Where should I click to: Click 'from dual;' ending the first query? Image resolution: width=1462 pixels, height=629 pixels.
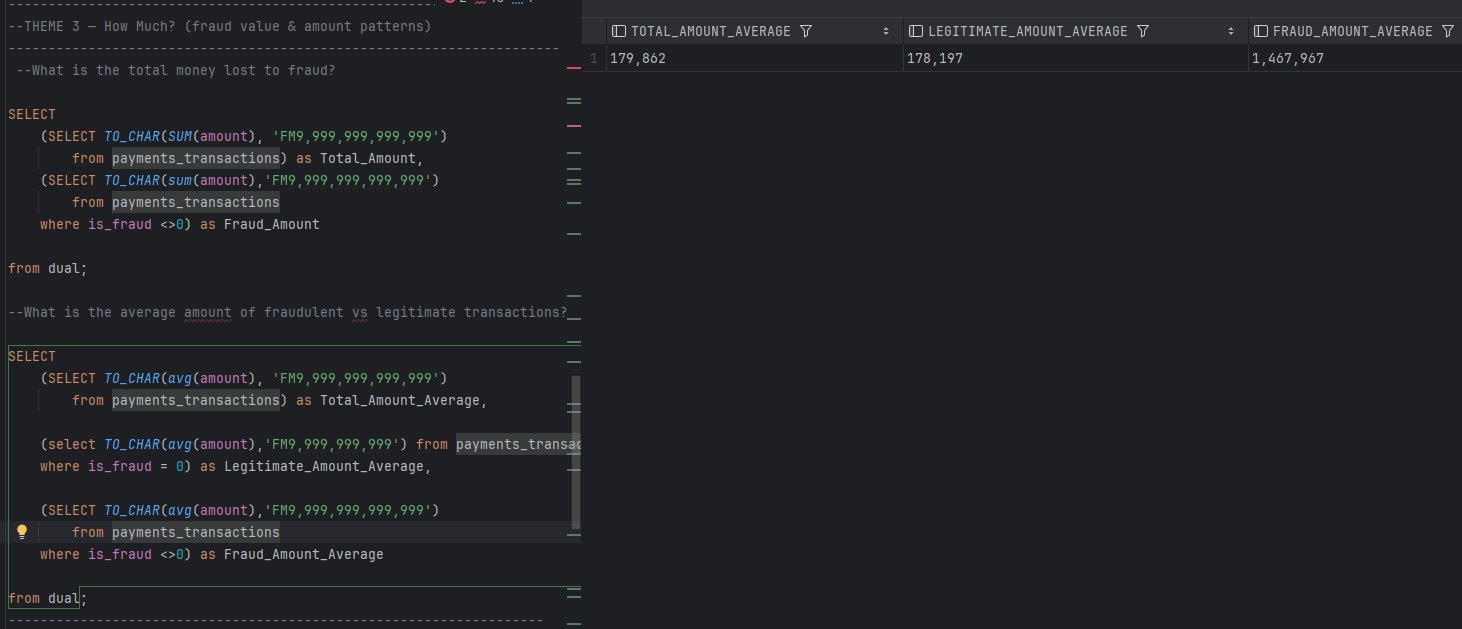click(48, 268)
